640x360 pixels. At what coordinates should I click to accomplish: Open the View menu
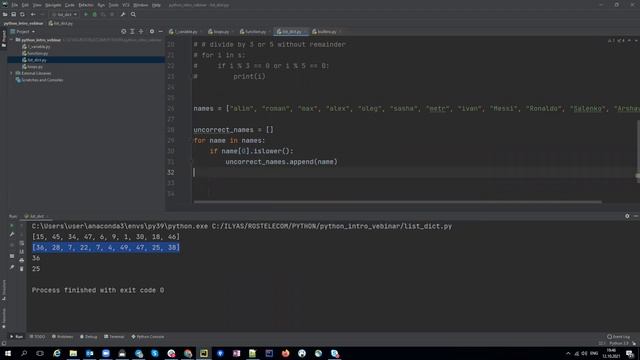pos(37,5)
